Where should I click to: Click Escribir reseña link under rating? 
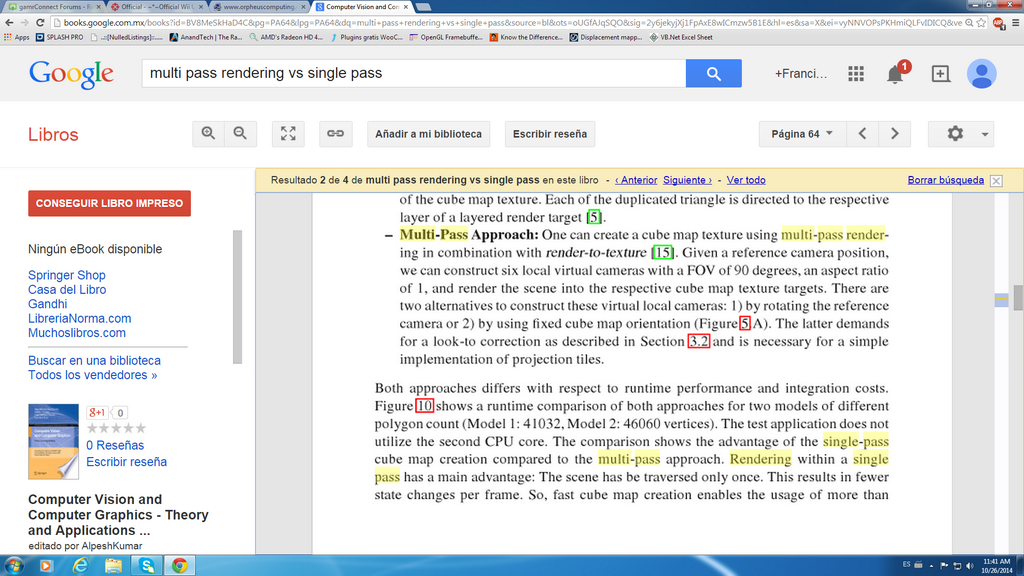tap(127, 462)
